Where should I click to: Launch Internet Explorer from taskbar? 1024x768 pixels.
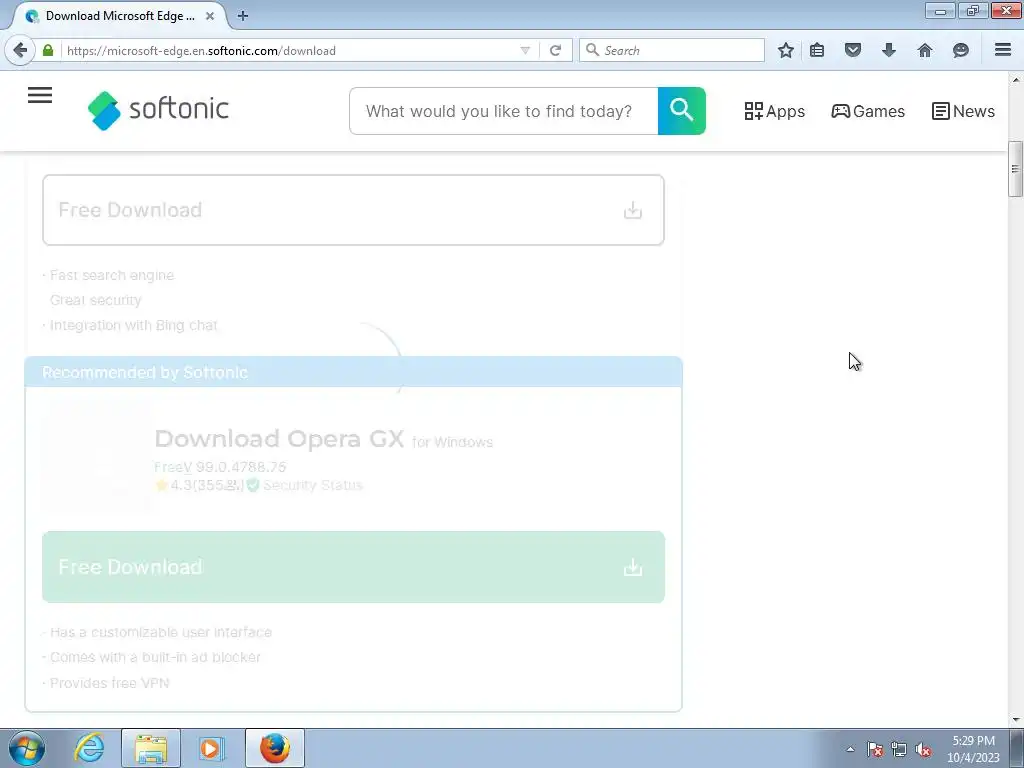[89, 748]
